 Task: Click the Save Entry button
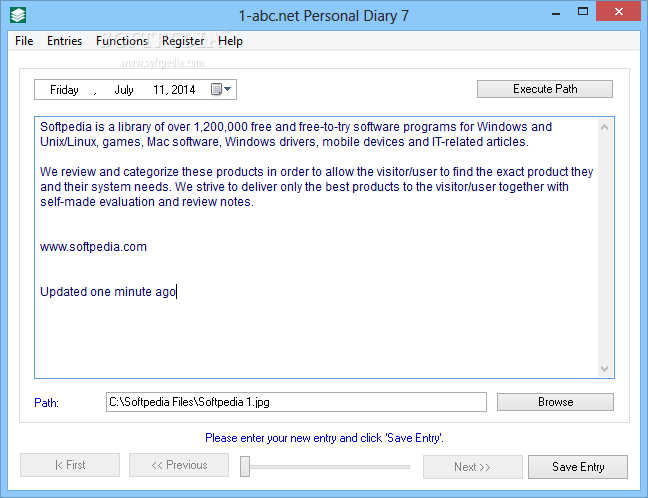pos(578,467)
